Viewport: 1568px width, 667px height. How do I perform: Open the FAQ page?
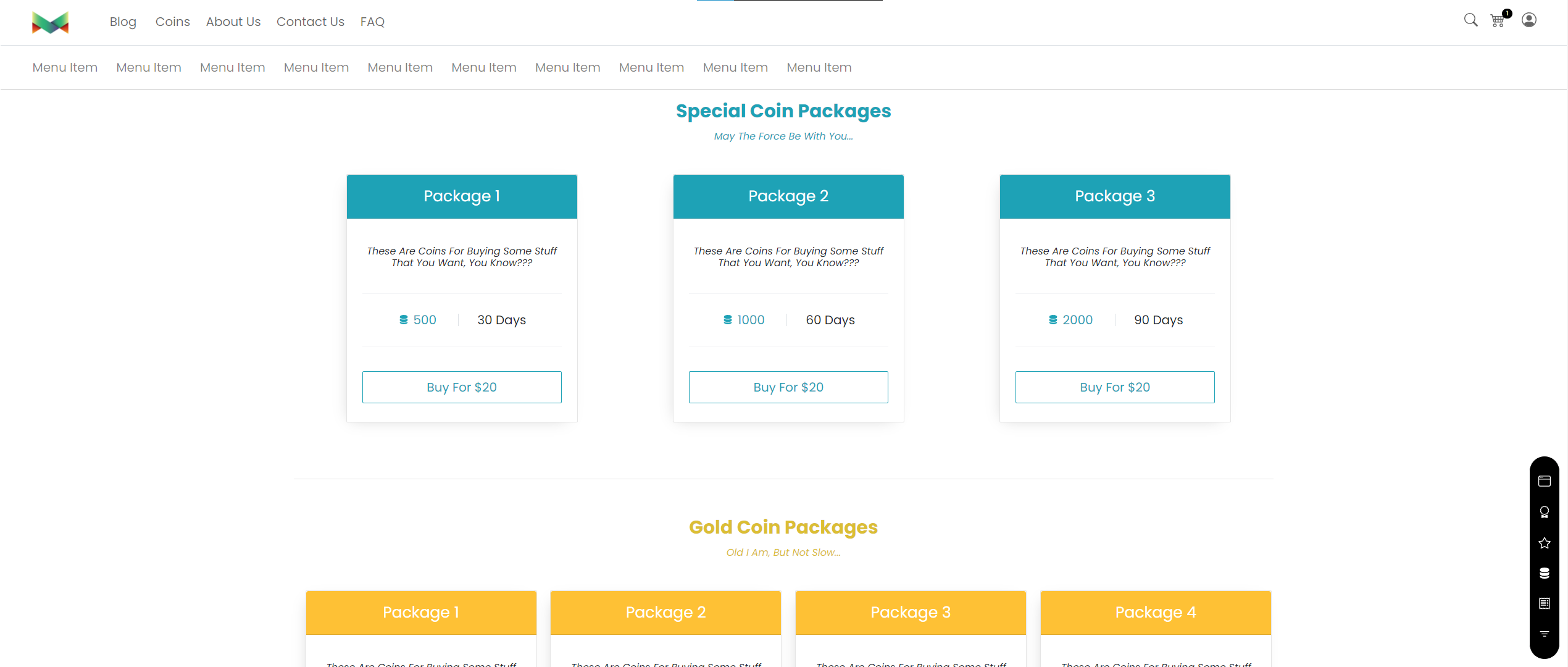click(372, 22)
